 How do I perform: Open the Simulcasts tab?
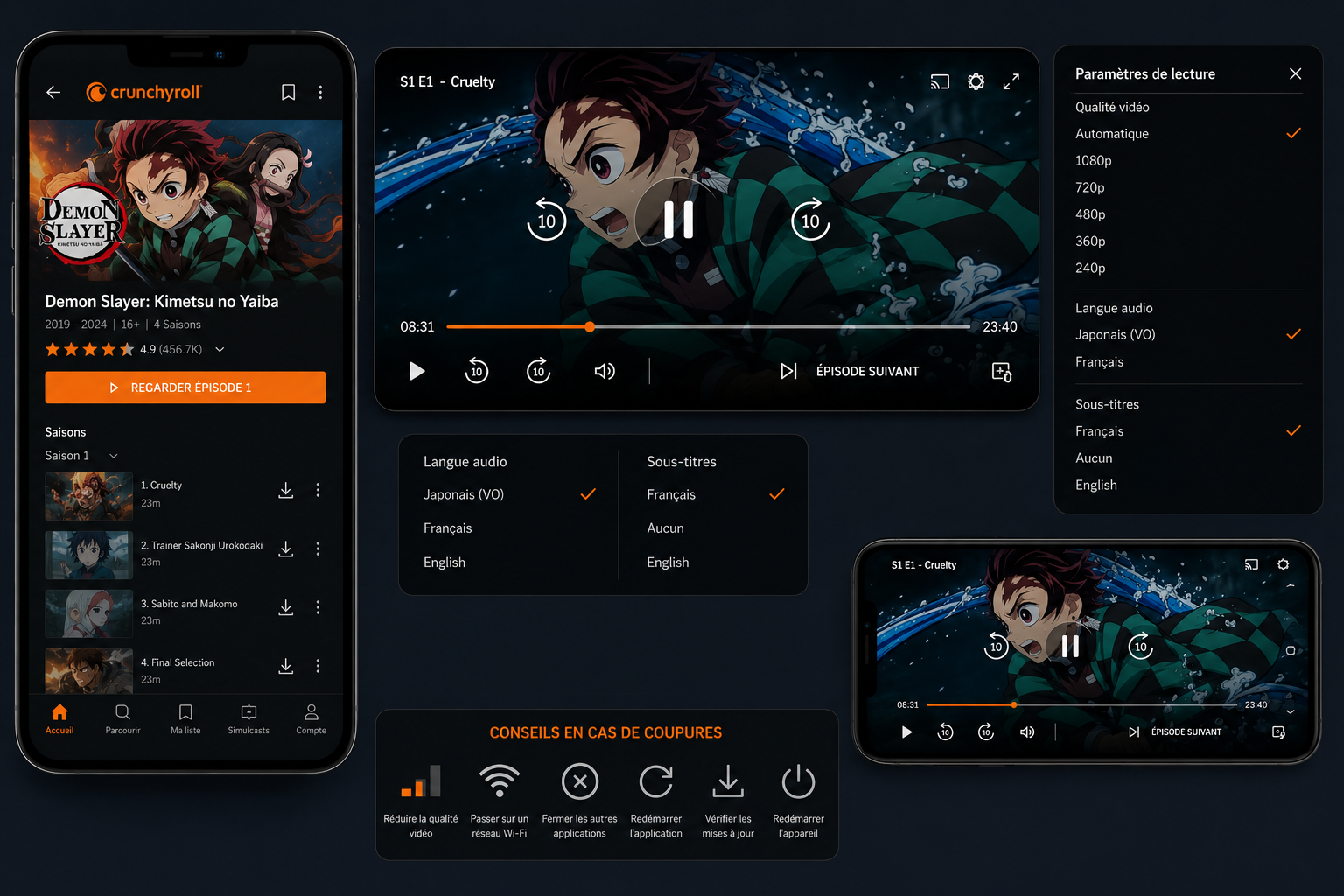pos(248,718)
